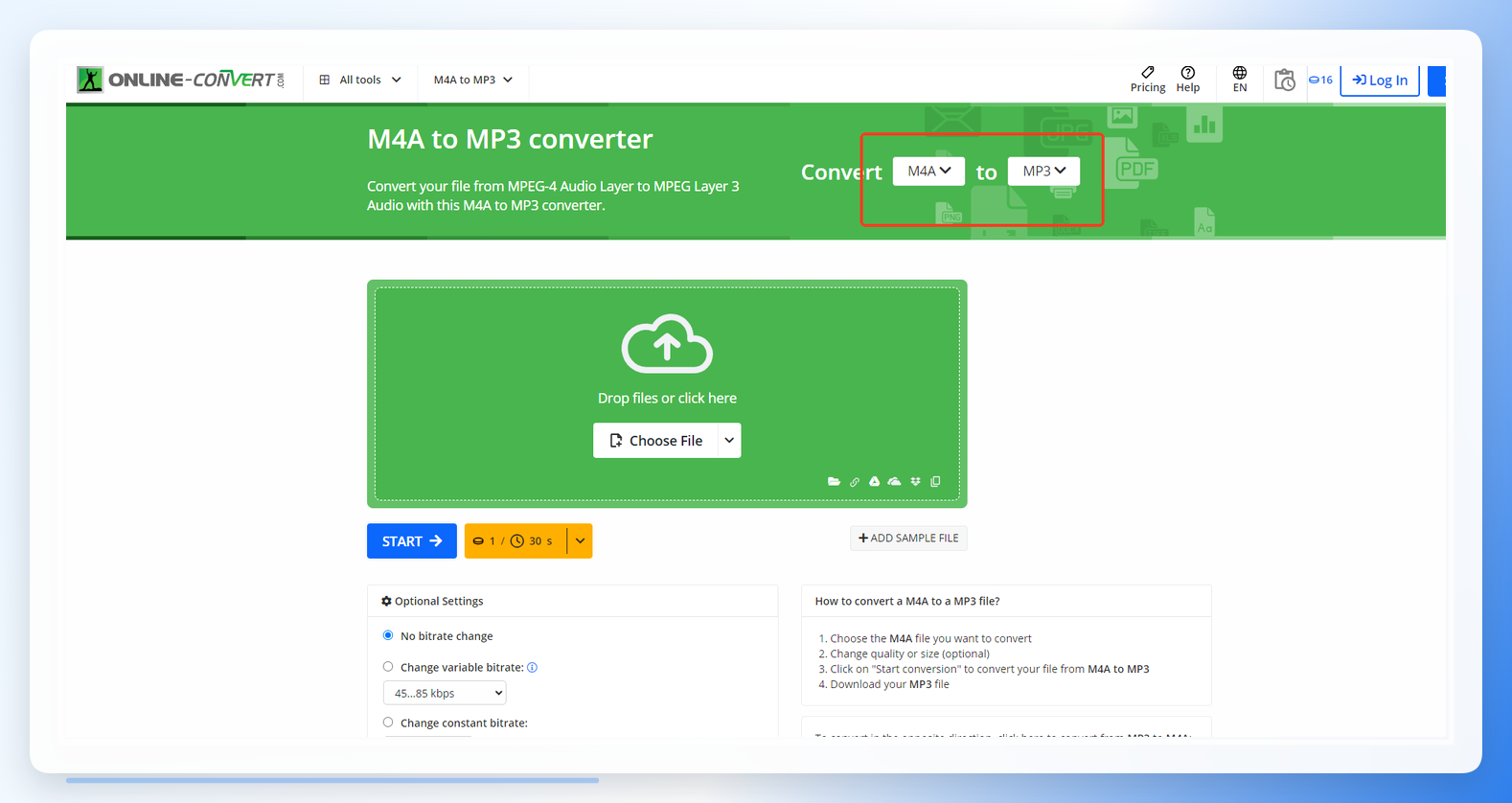Open the M4A source format dropdown
1512x803 pixels.
[x=928, y=171]
